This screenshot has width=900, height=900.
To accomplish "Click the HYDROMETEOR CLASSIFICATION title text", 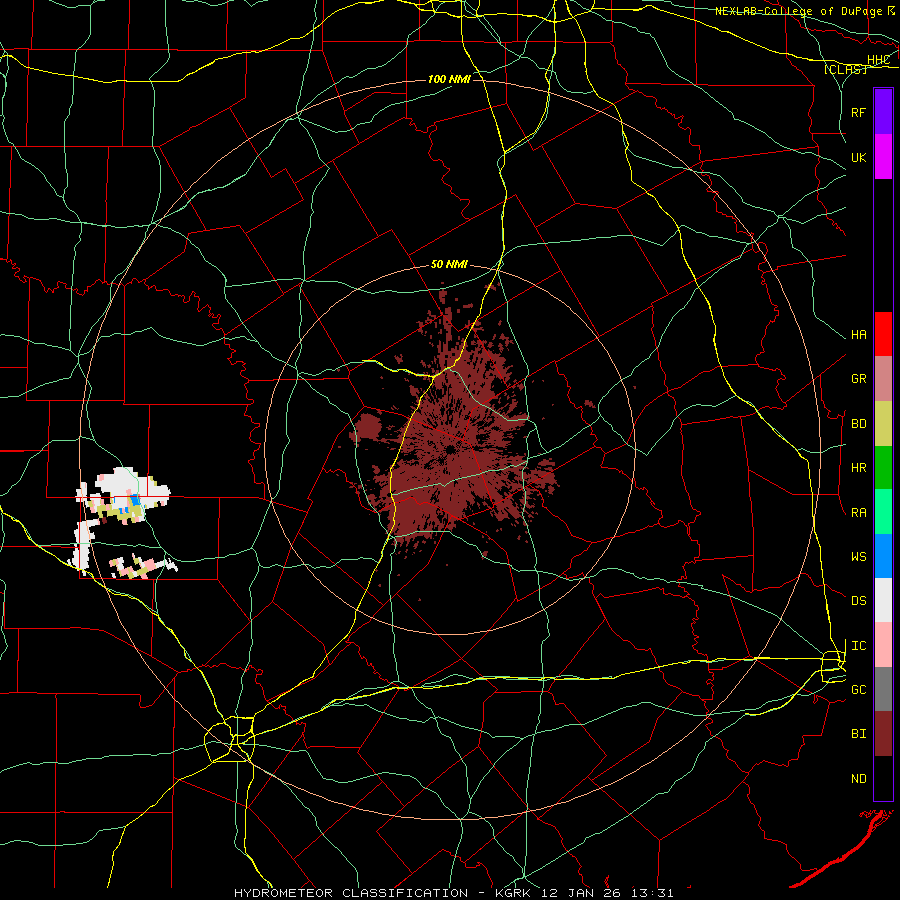I will [x=351, y=893].
